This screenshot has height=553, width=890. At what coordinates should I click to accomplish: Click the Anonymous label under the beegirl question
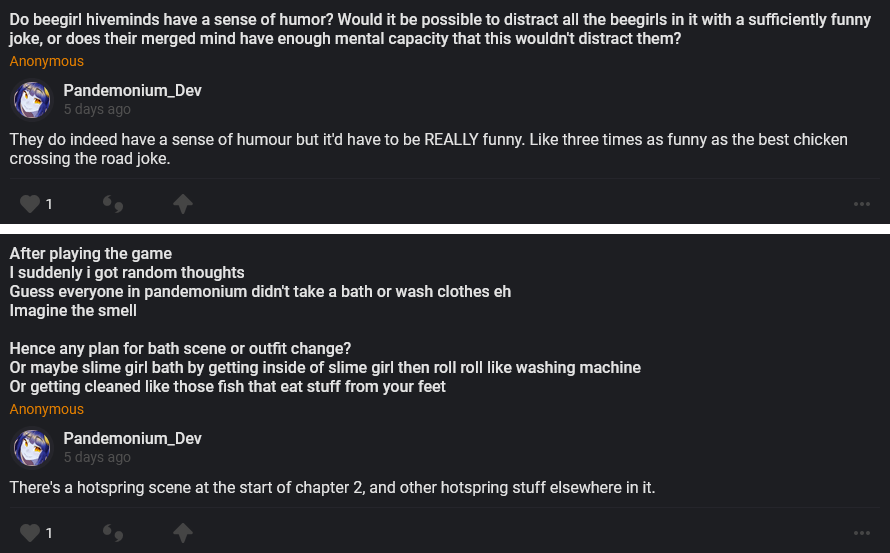tap(47, 62)
